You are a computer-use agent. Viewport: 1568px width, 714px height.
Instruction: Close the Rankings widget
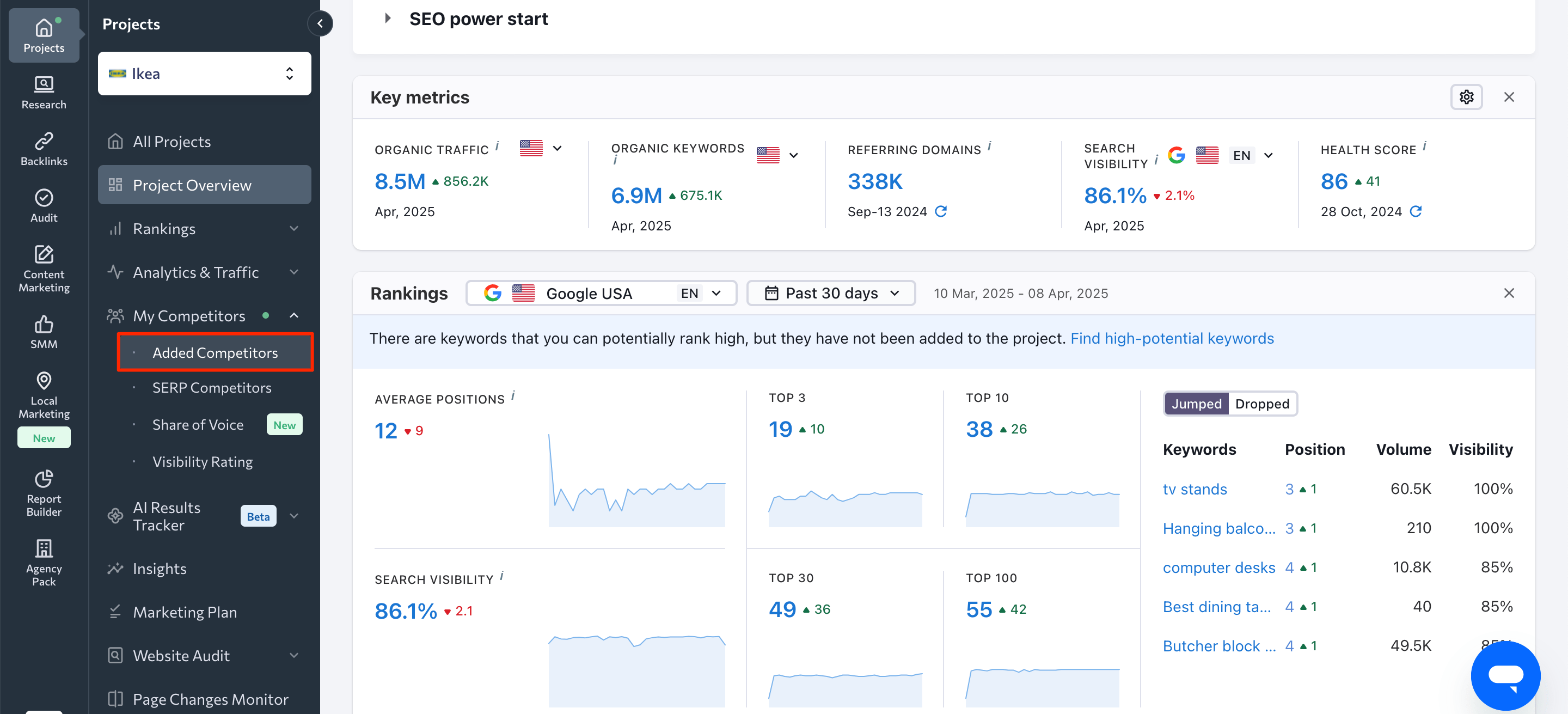(x=1508, y=293)
